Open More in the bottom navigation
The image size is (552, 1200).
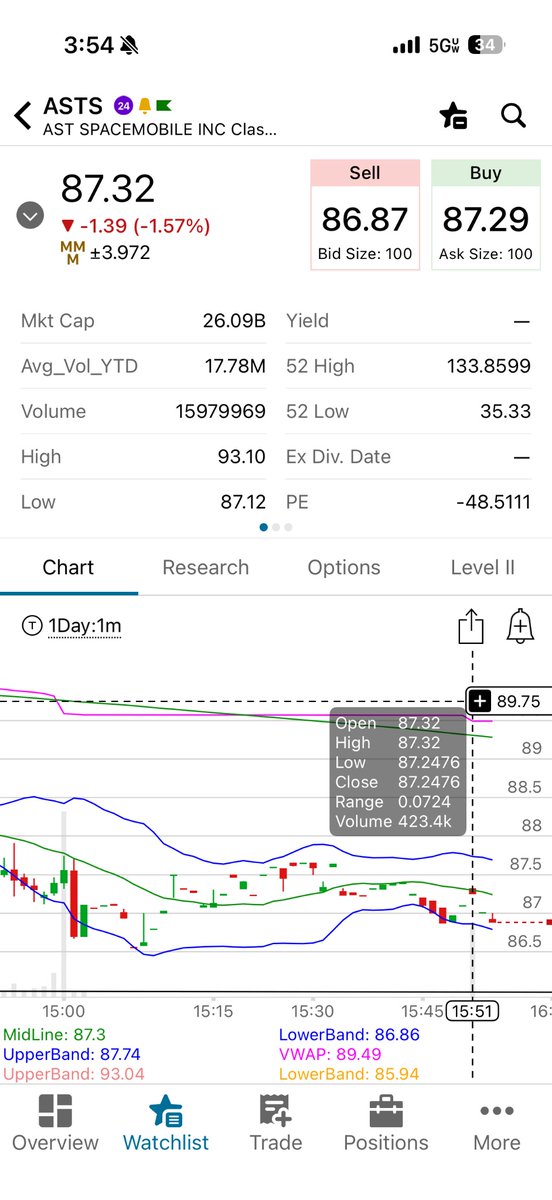pos(497,1124)
